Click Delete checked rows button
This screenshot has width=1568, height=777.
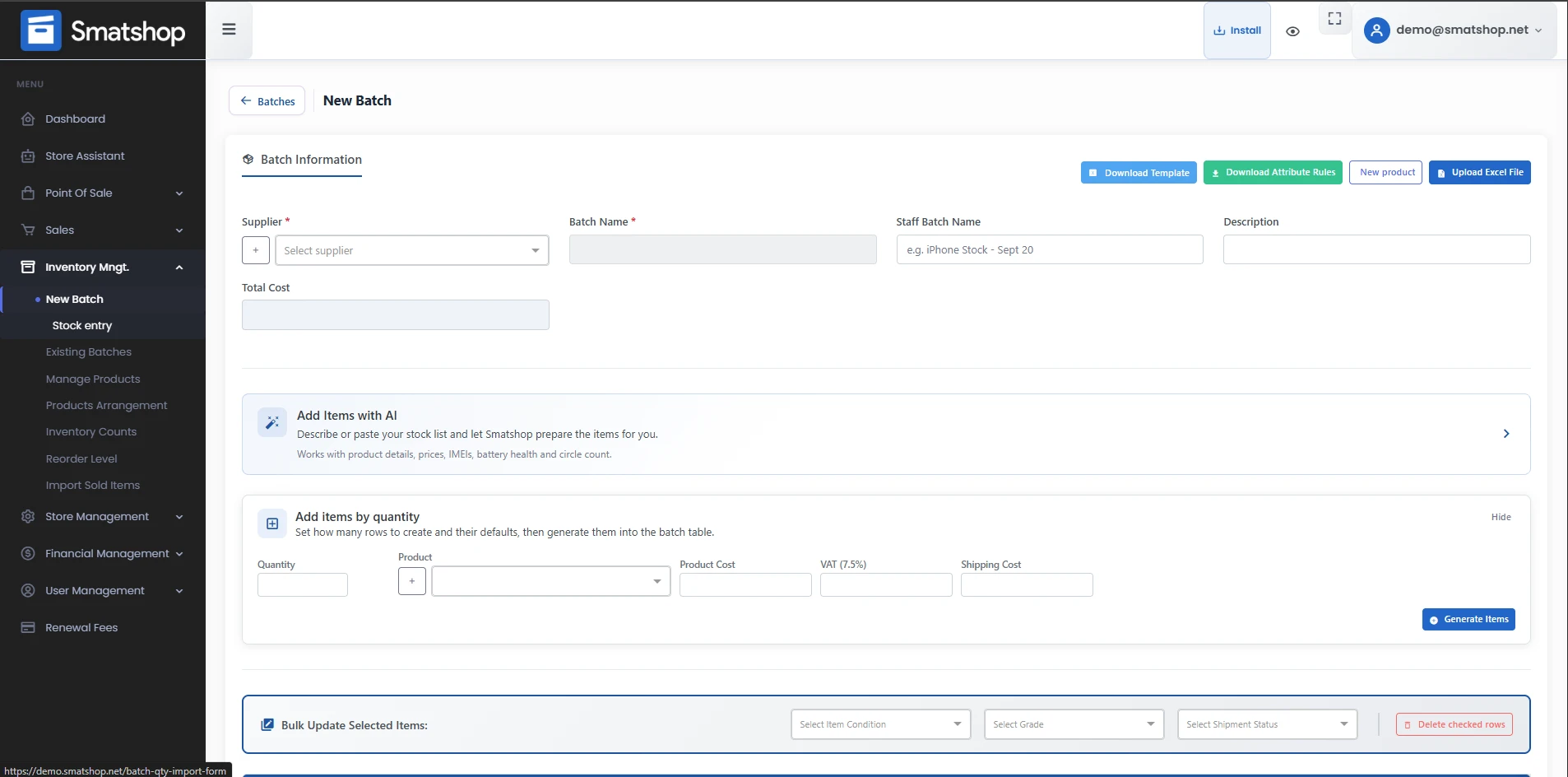tap(1454, 724)
